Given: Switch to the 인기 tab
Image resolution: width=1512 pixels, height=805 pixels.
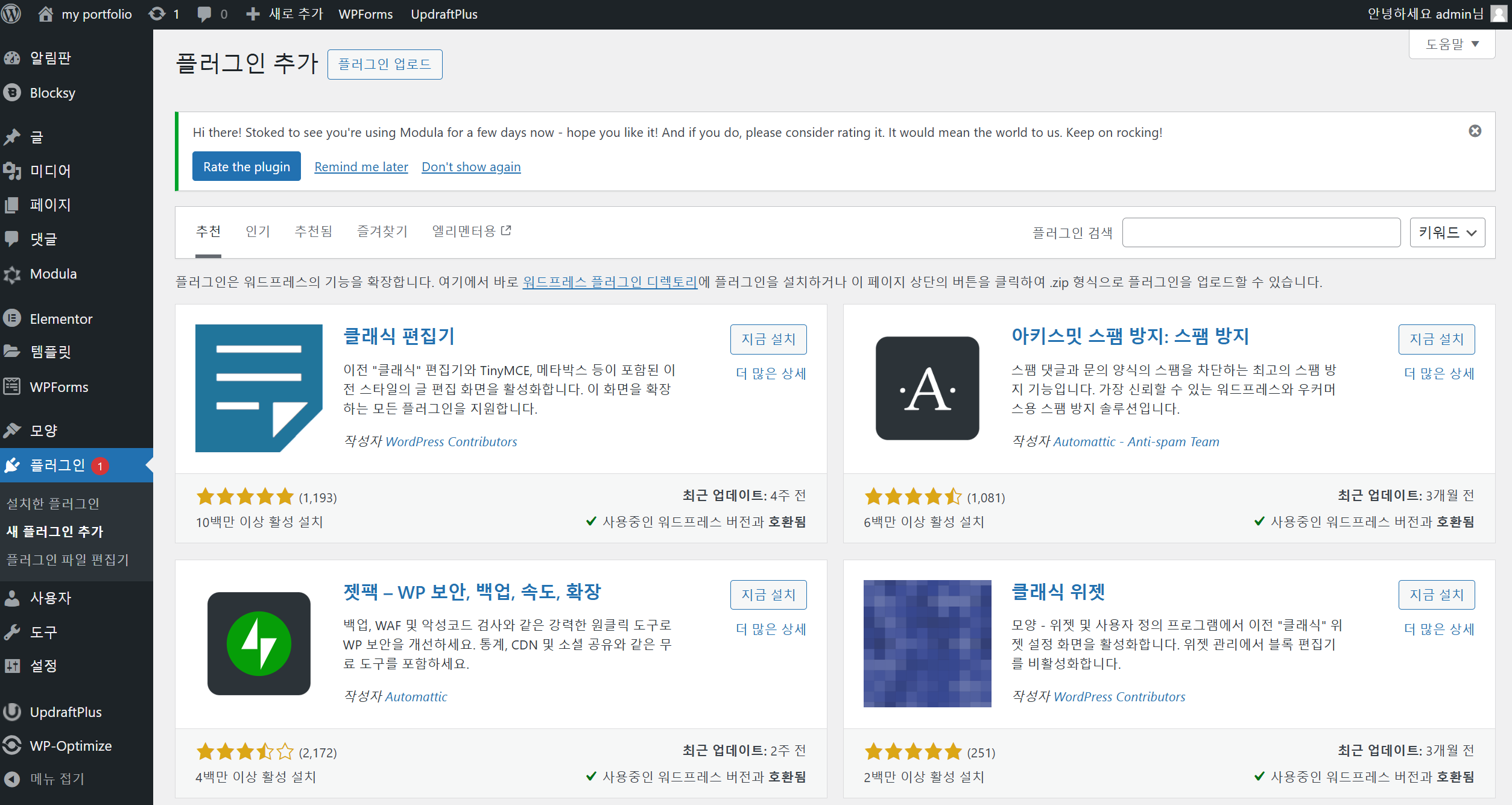Looking at the screenshot, I should 258,232.
